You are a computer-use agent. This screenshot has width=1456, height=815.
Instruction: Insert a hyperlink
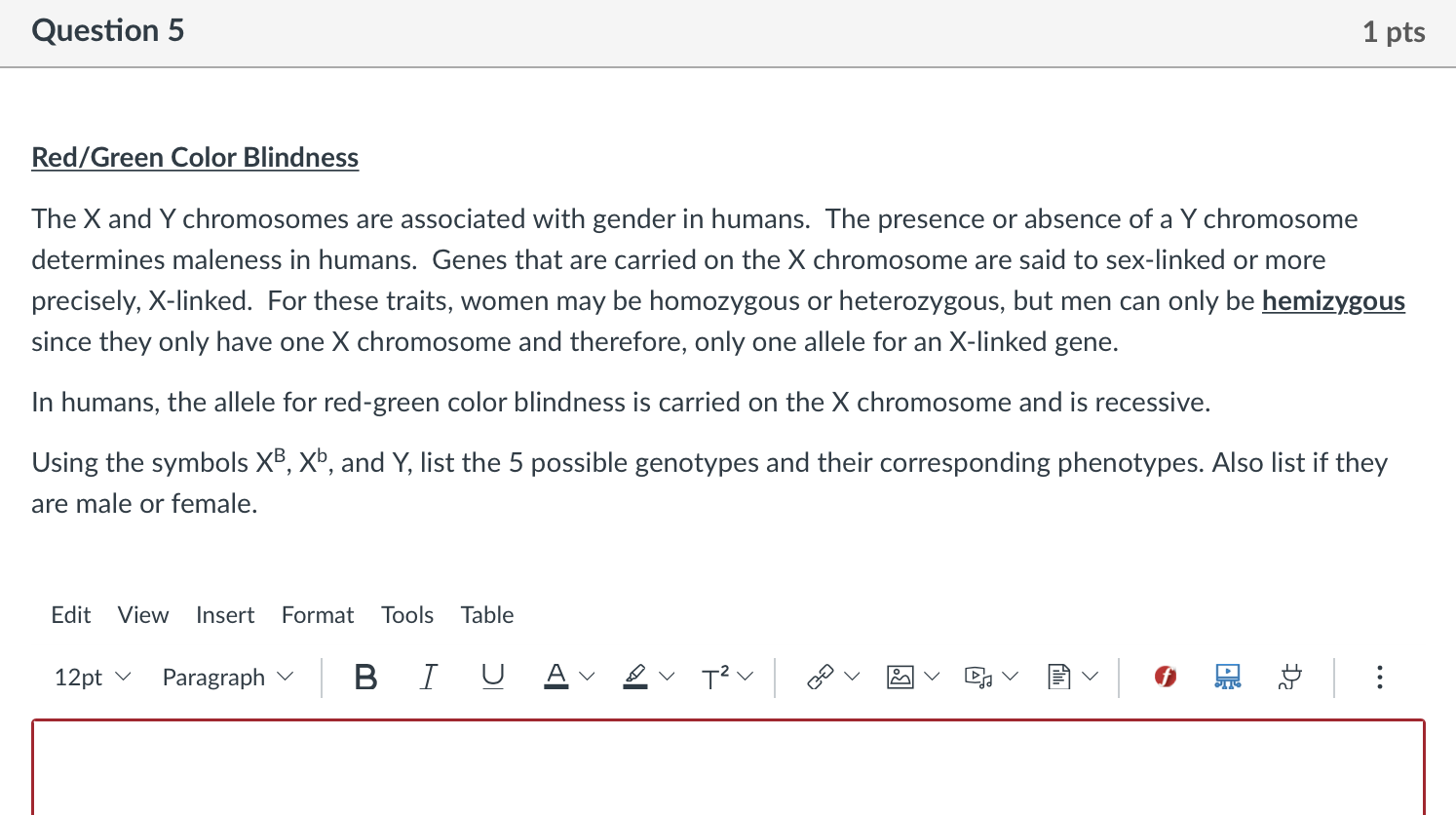click(822, 676)
